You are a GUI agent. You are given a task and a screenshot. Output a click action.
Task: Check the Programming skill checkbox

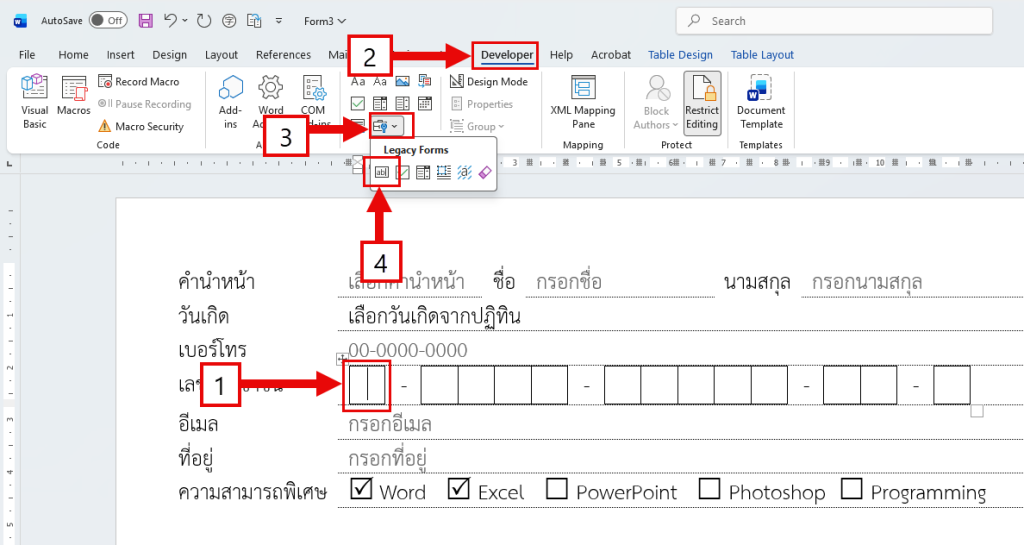pos(852,488)
